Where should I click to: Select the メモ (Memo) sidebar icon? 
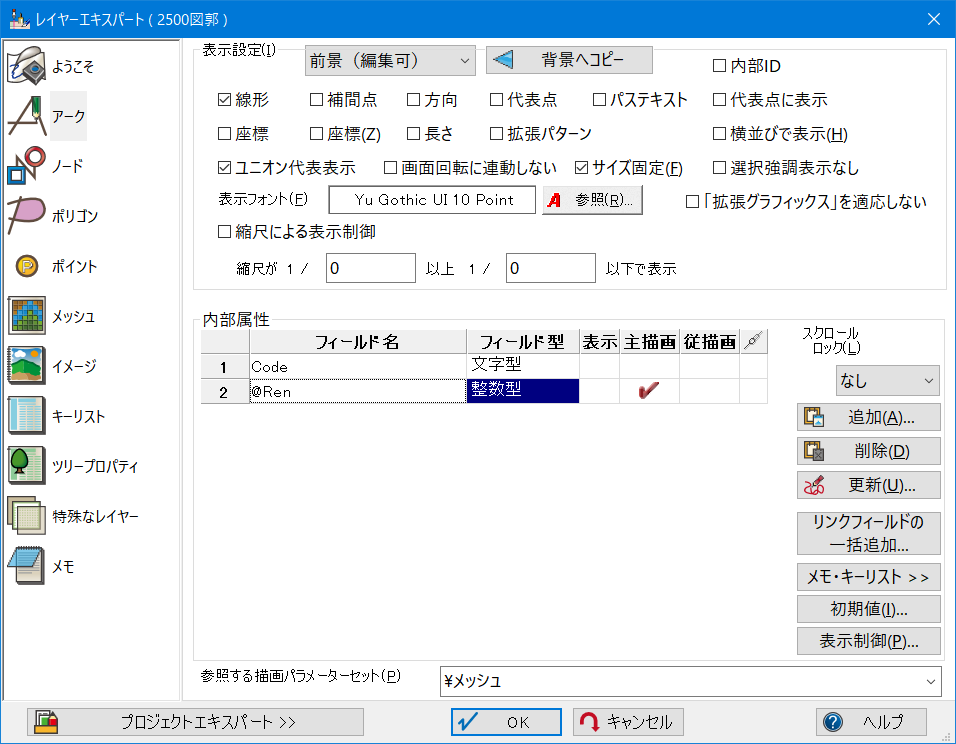26,566
